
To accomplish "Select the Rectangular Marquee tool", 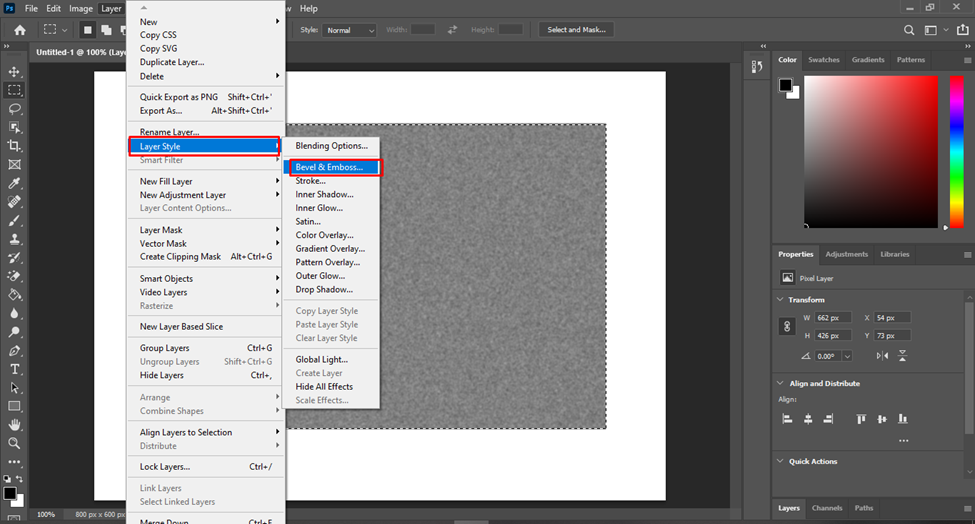I will [x=14, y=90].
